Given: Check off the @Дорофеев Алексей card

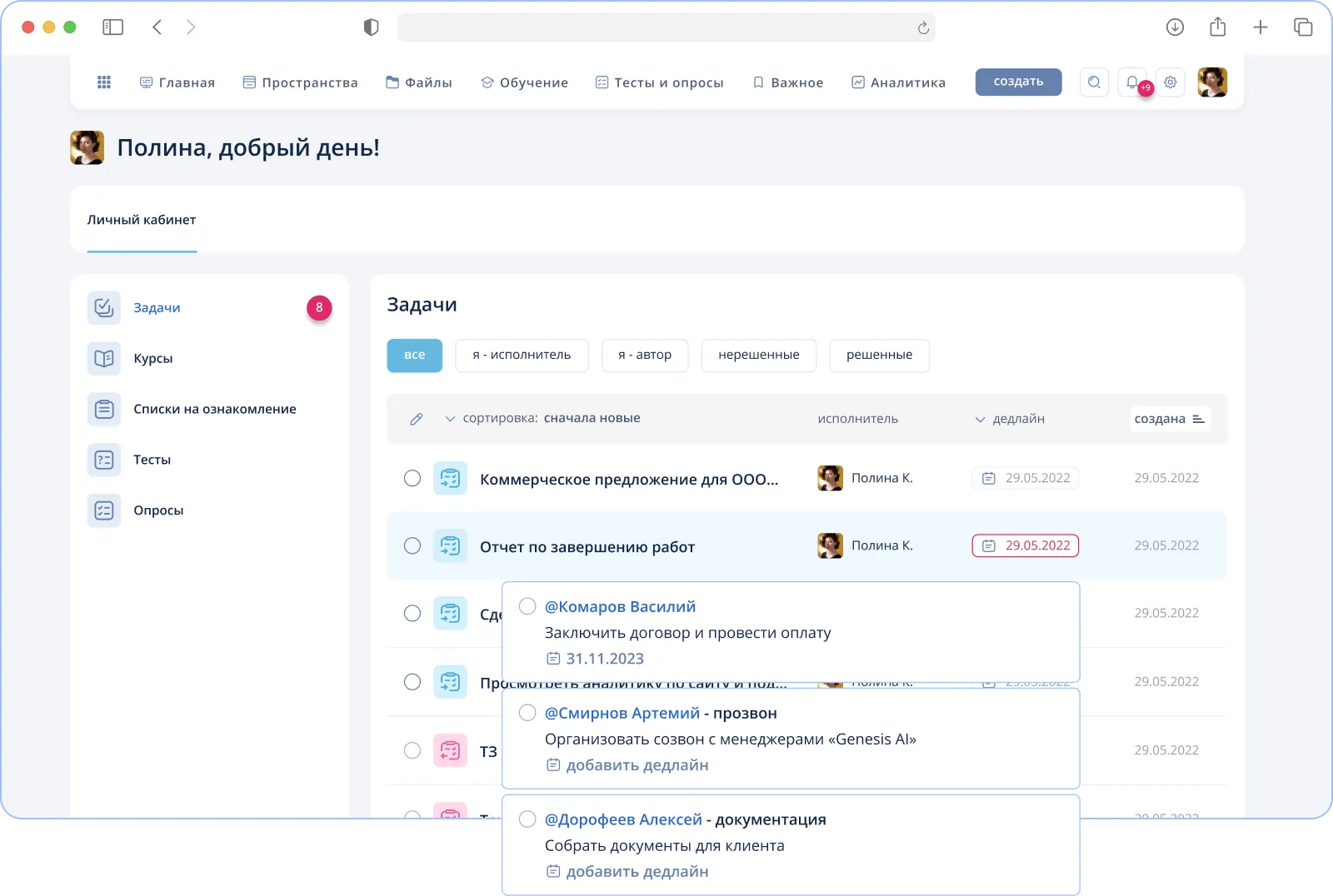Looking at the screenshot, I should click(x=527, y=819).
